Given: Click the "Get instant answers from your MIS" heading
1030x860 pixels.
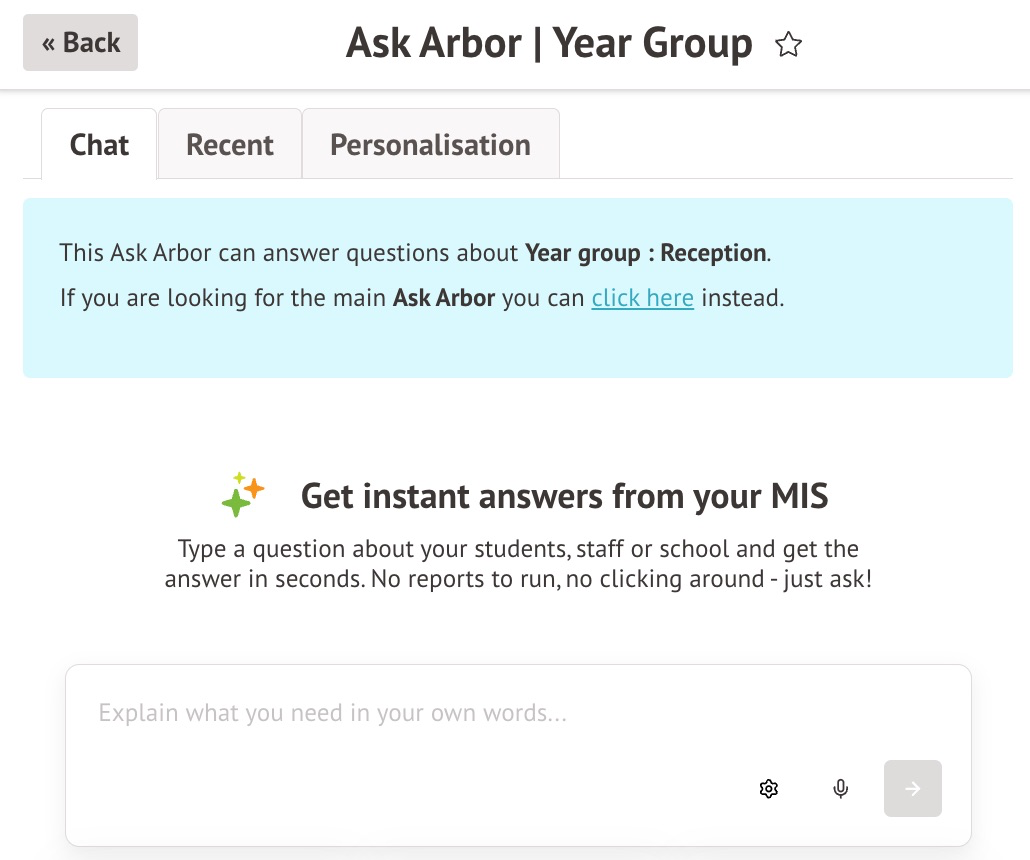Looking at the screenshot, I should click(564, 496).
